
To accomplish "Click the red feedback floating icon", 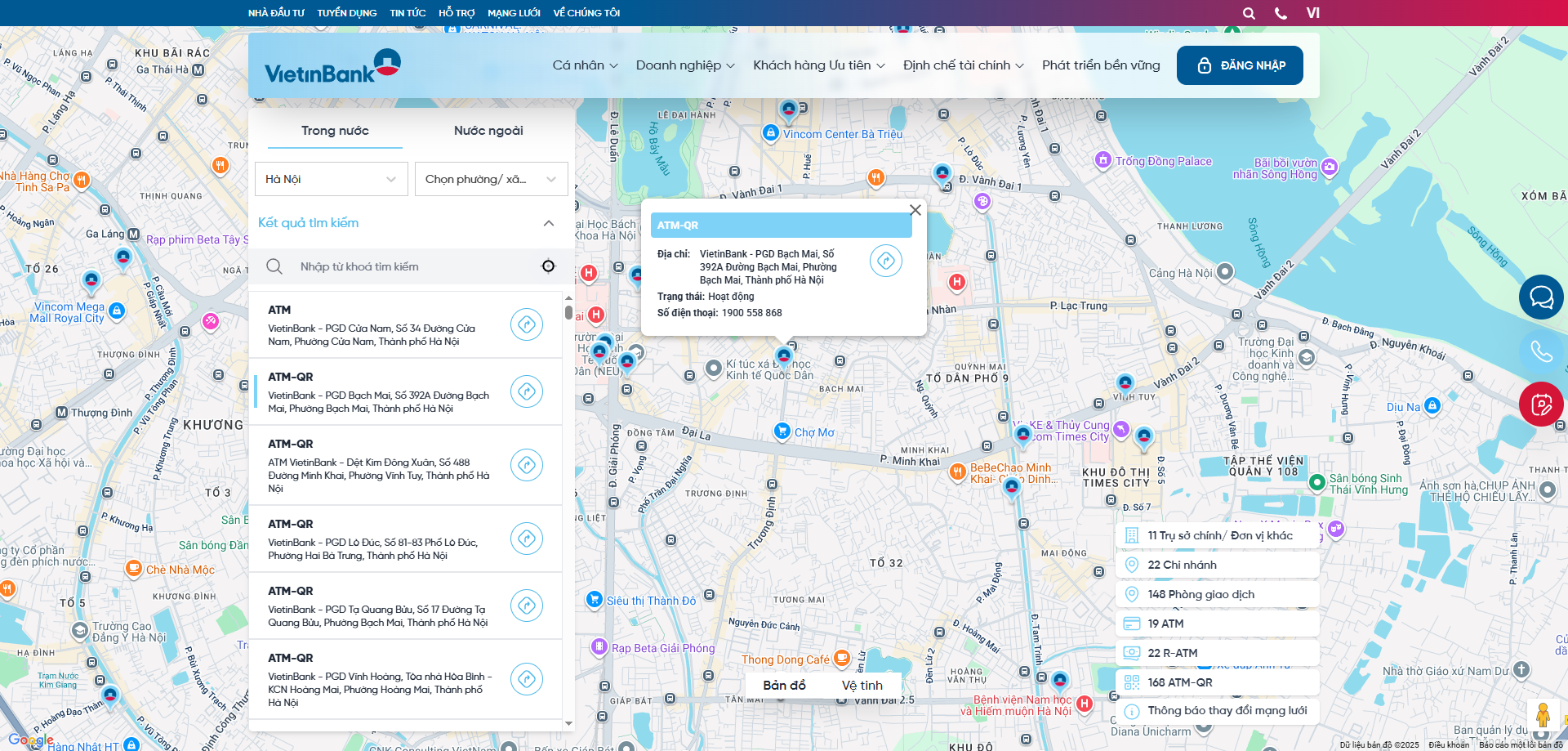I will point(1541,404).
